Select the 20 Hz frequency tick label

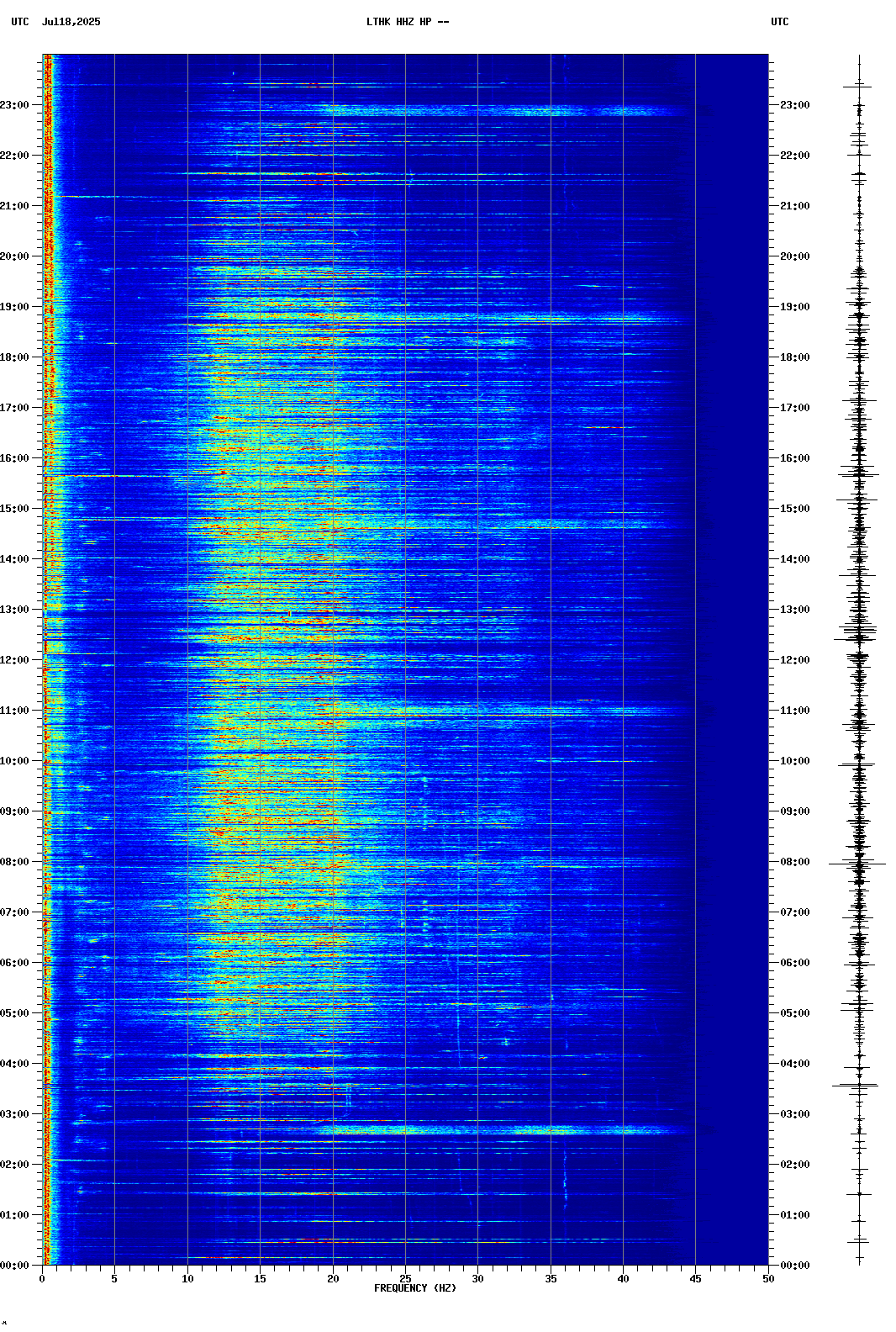(333, 1279)
